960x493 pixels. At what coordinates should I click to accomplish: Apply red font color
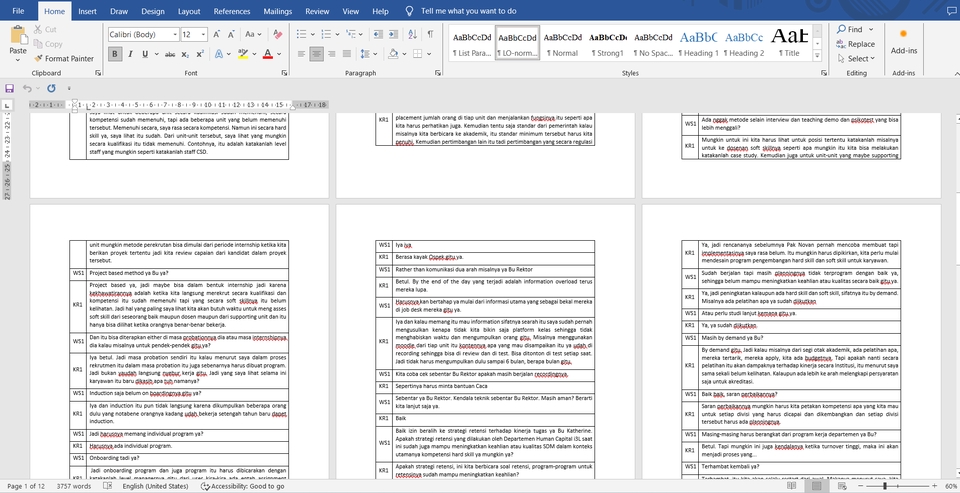click(x=268, y=55)
